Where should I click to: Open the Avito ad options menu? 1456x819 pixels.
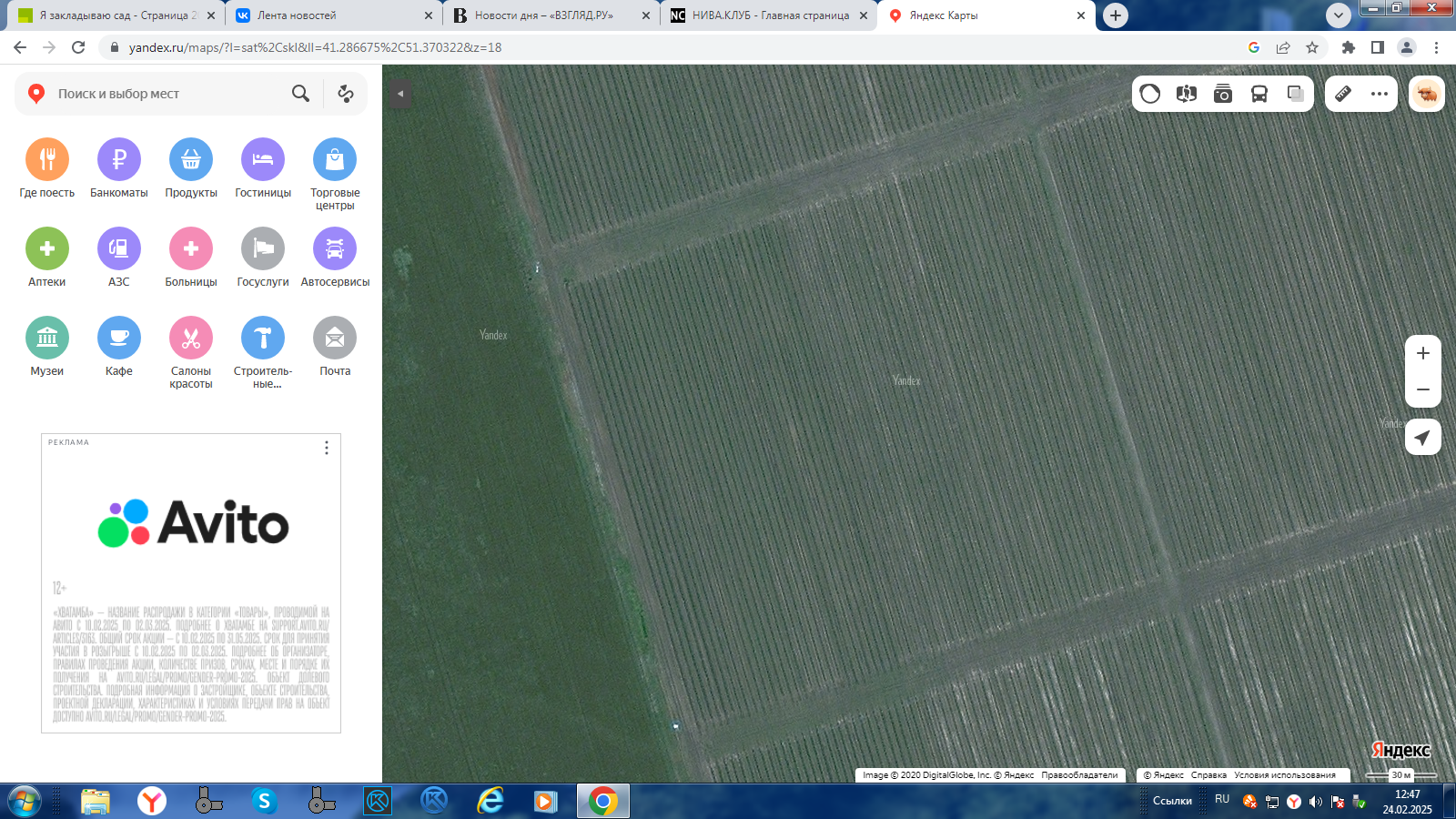tap(327, 448)
